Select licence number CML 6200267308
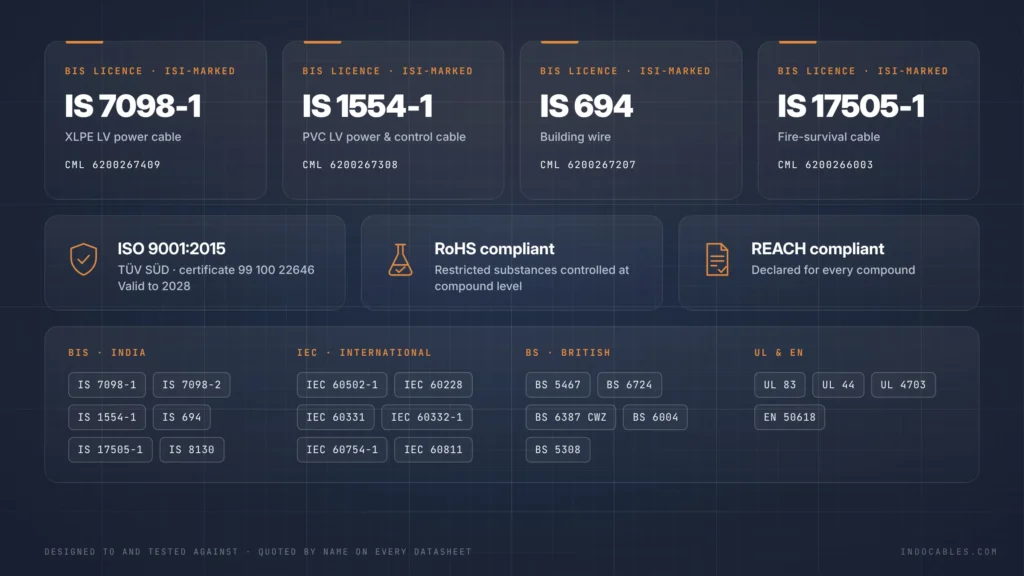1024x576 pixels. coord(350,165)
